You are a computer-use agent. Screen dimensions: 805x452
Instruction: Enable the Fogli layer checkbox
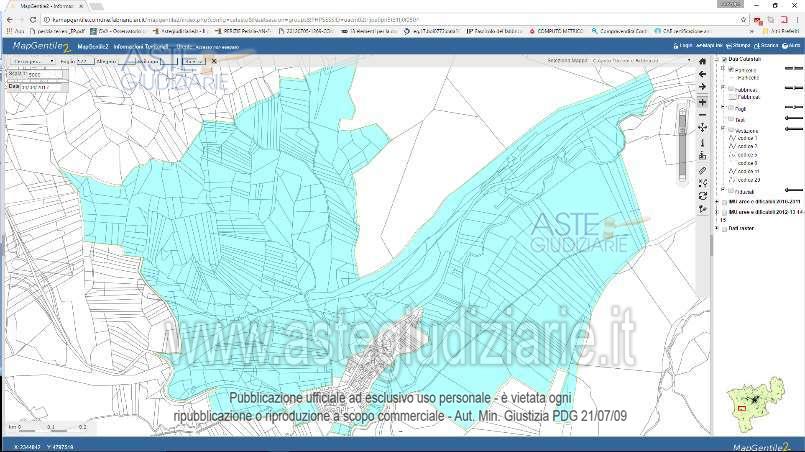click(x=731, y=110)
